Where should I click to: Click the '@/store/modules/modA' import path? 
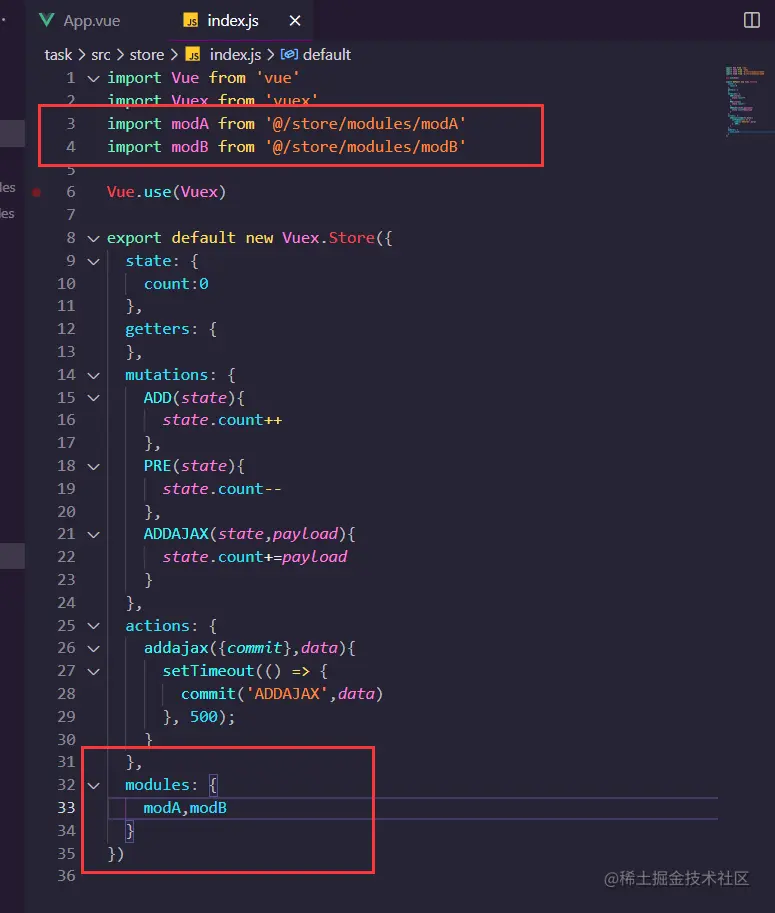tap(366, 123)
